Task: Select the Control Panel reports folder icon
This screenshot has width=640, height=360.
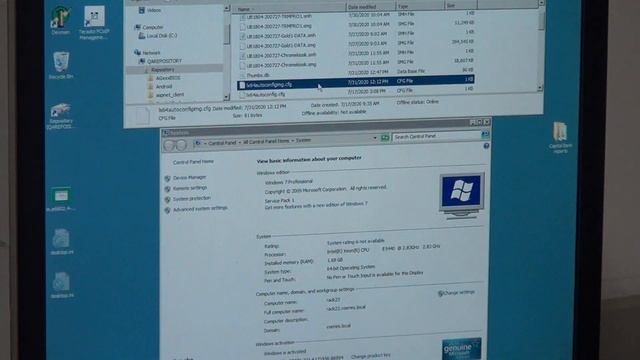Action: point(560,138)
